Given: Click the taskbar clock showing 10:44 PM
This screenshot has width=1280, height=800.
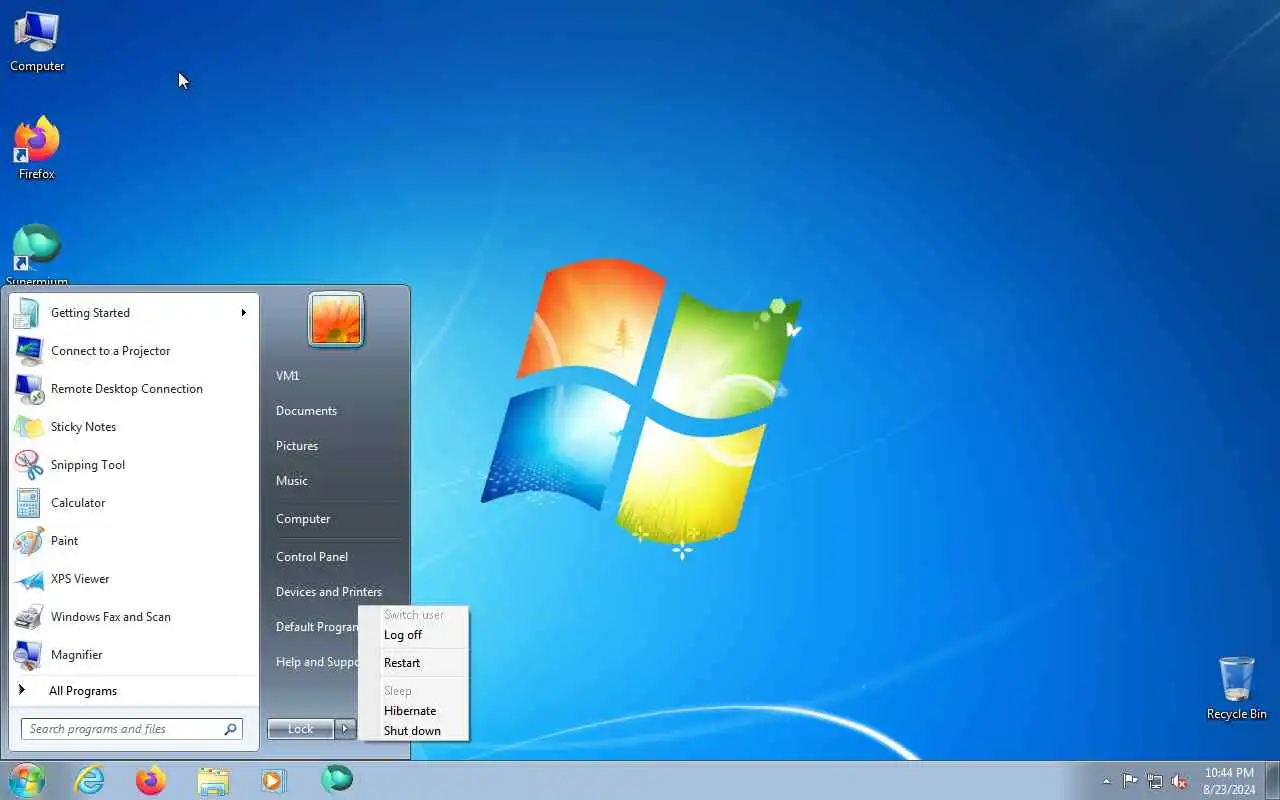Looking at the screenshot, I should coord(1229,781).
